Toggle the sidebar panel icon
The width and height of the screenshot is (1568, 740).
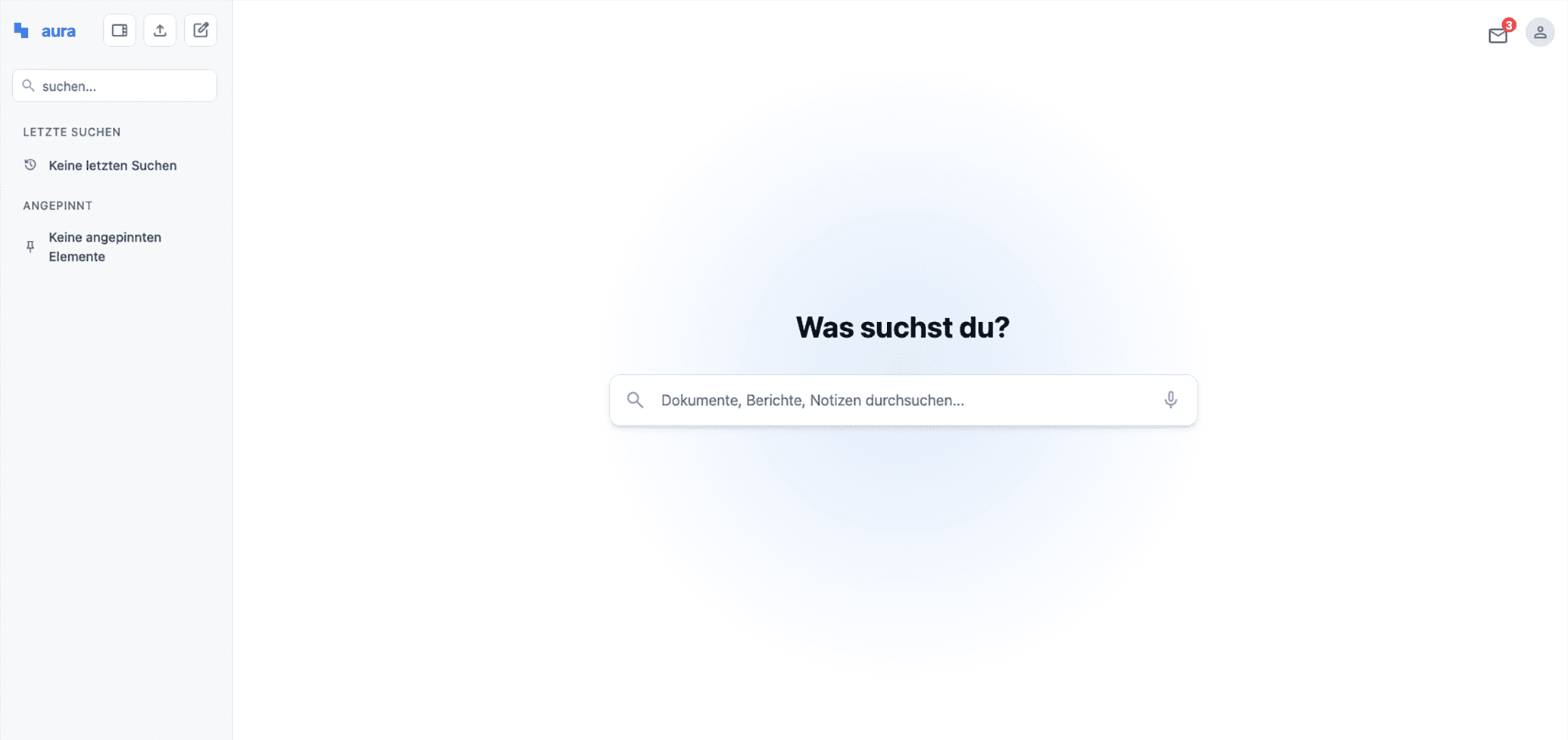[x=120, y=30]
